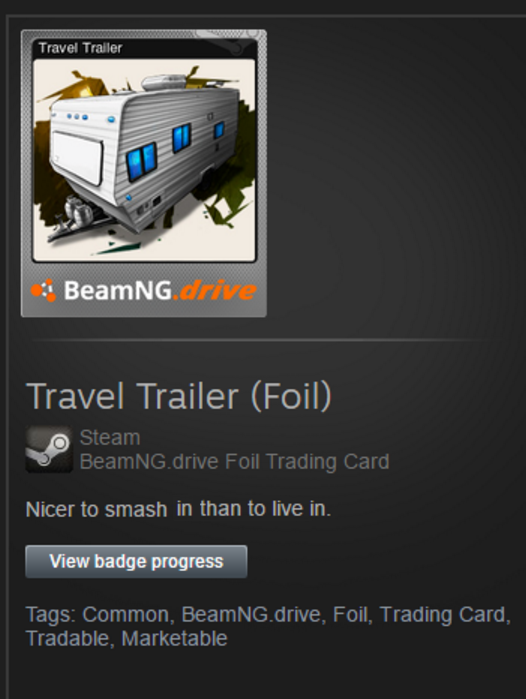
Task: Click the orange BeamNG dots emblem
Action: click(44, 290)
